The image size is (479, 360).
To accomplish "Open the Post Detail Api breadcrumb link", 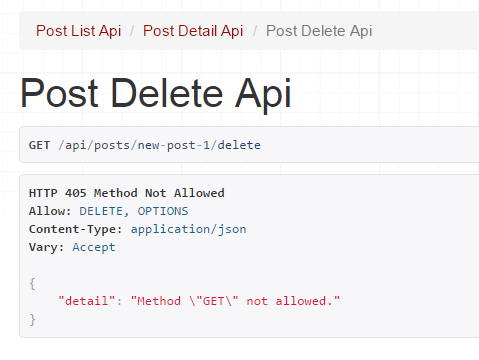I will pos(193,31).
